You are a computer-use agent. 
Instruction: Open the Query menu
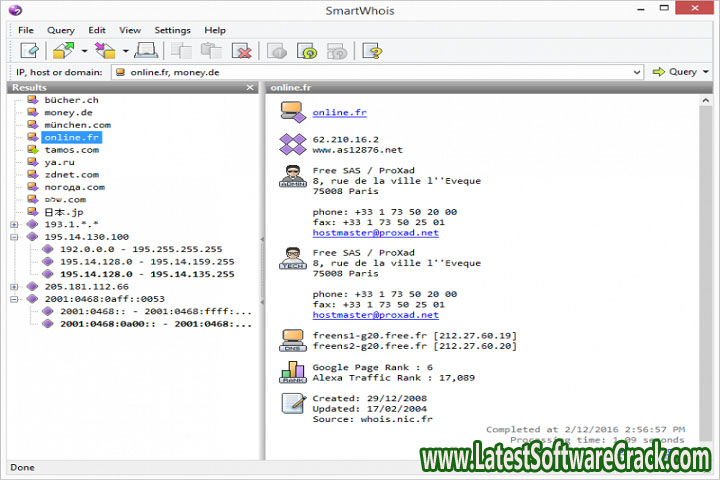click(61, 30)
